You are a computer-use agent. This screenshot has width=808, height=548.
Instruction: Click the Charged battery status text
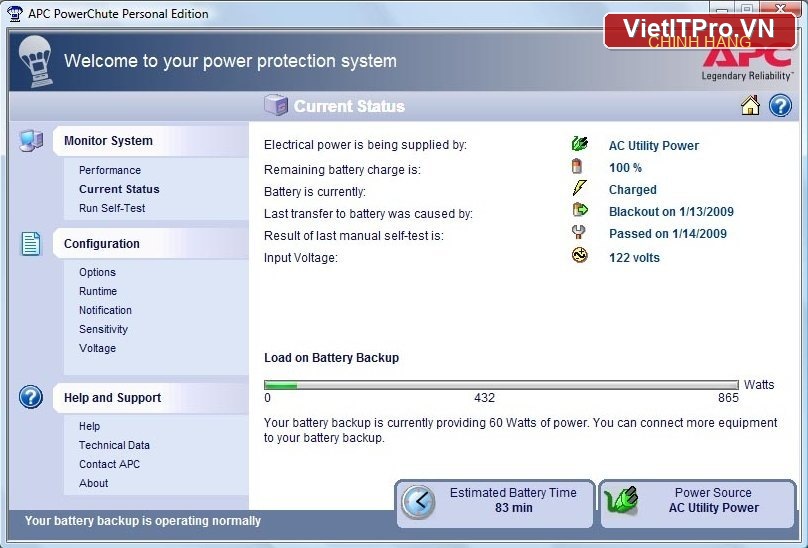point(632,190)
